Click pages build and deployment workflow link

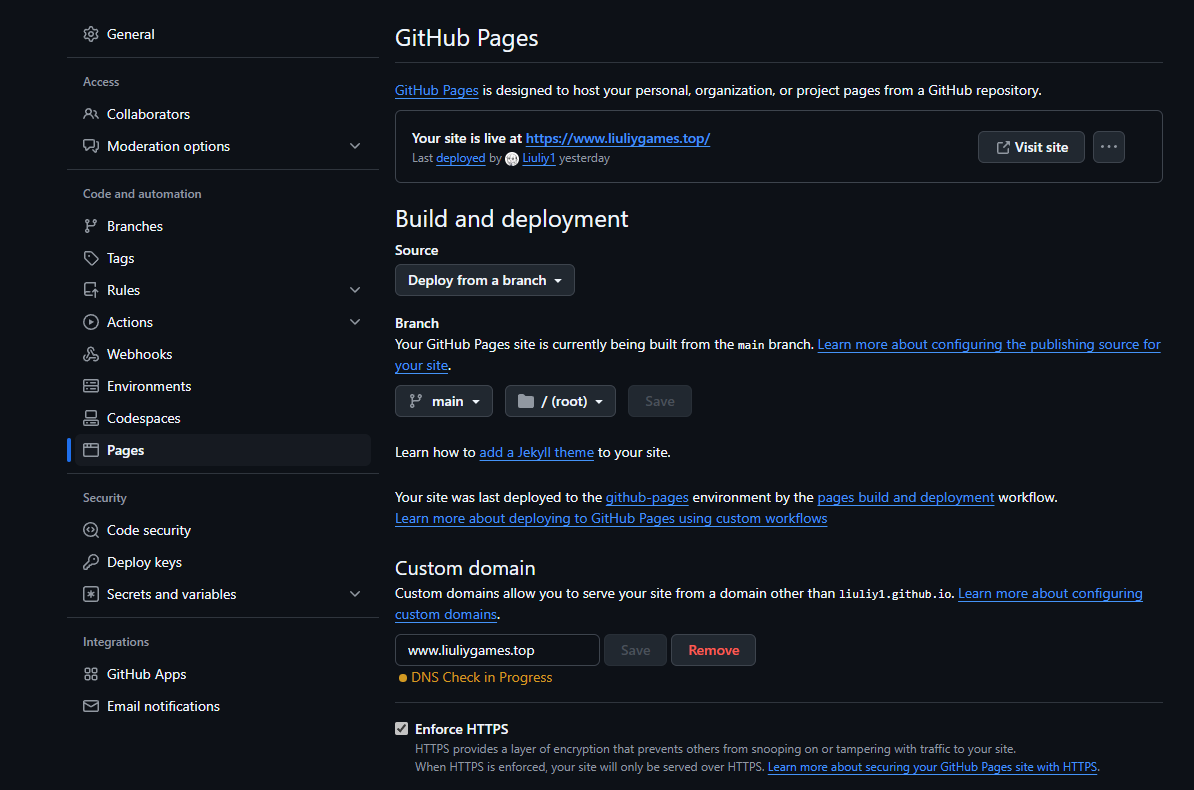905,497
